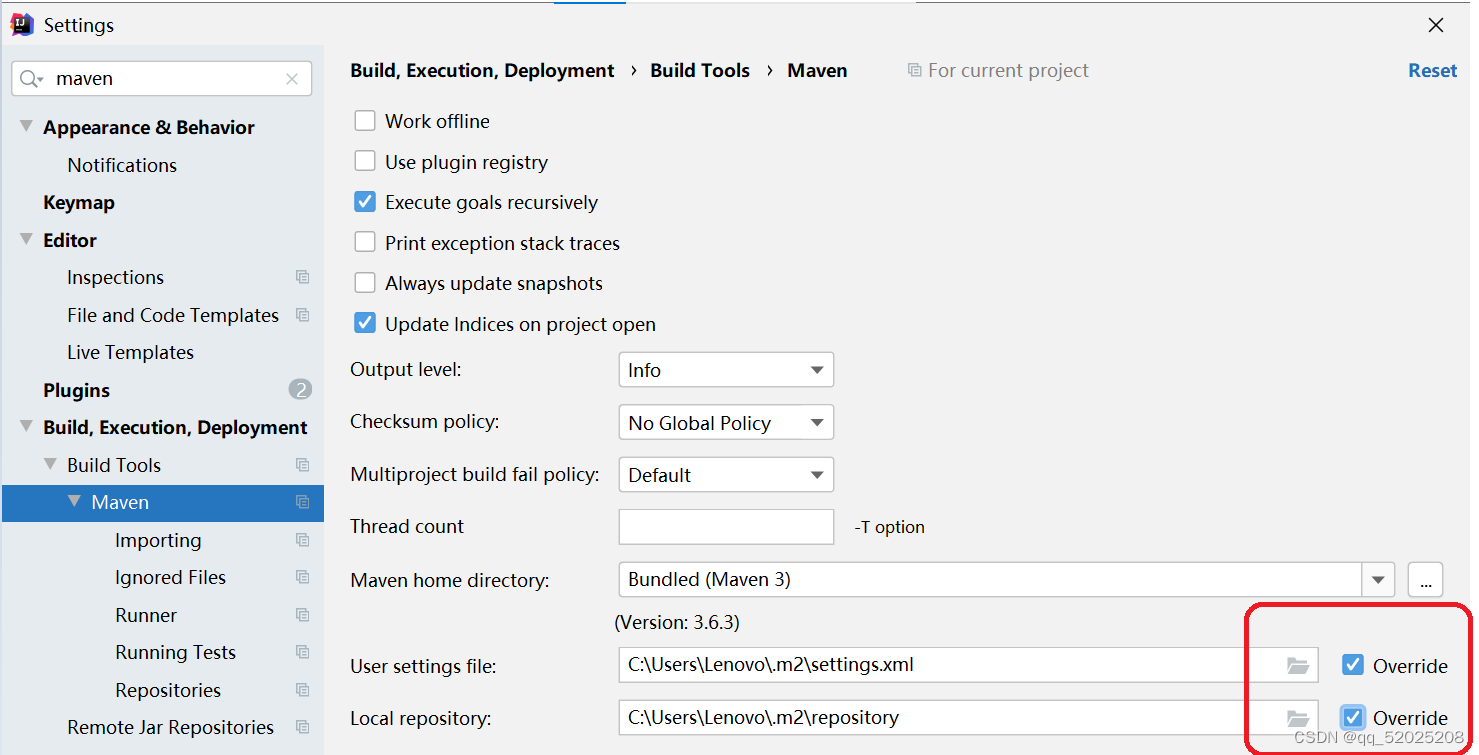The height and width of the screenshot is (755, 1479).
Task: Click project-level icon next to File and Code Templates
Action: [x=302, y=315]
